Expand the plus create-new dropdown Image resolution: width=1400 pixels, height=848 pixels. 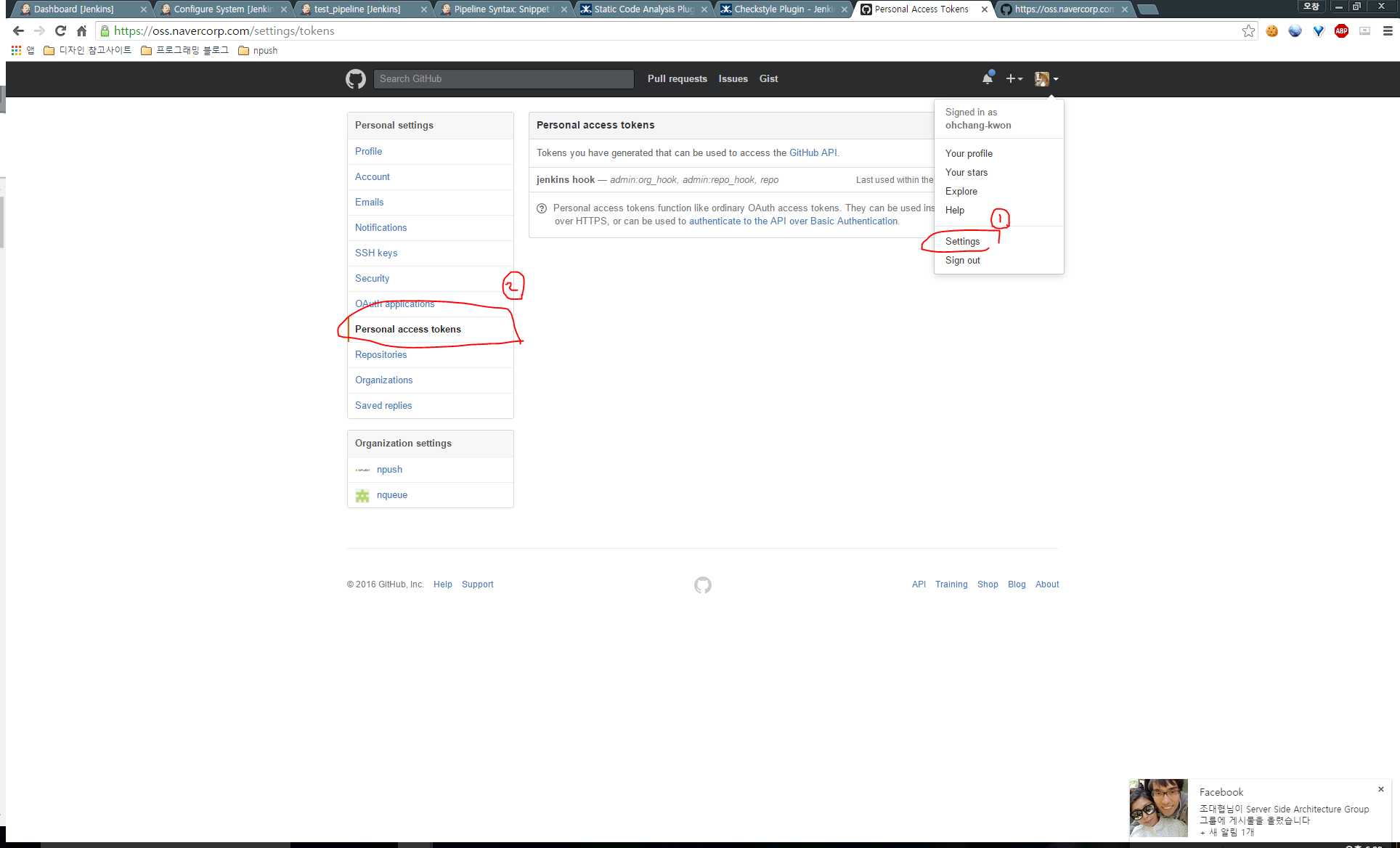(1014, 78)
